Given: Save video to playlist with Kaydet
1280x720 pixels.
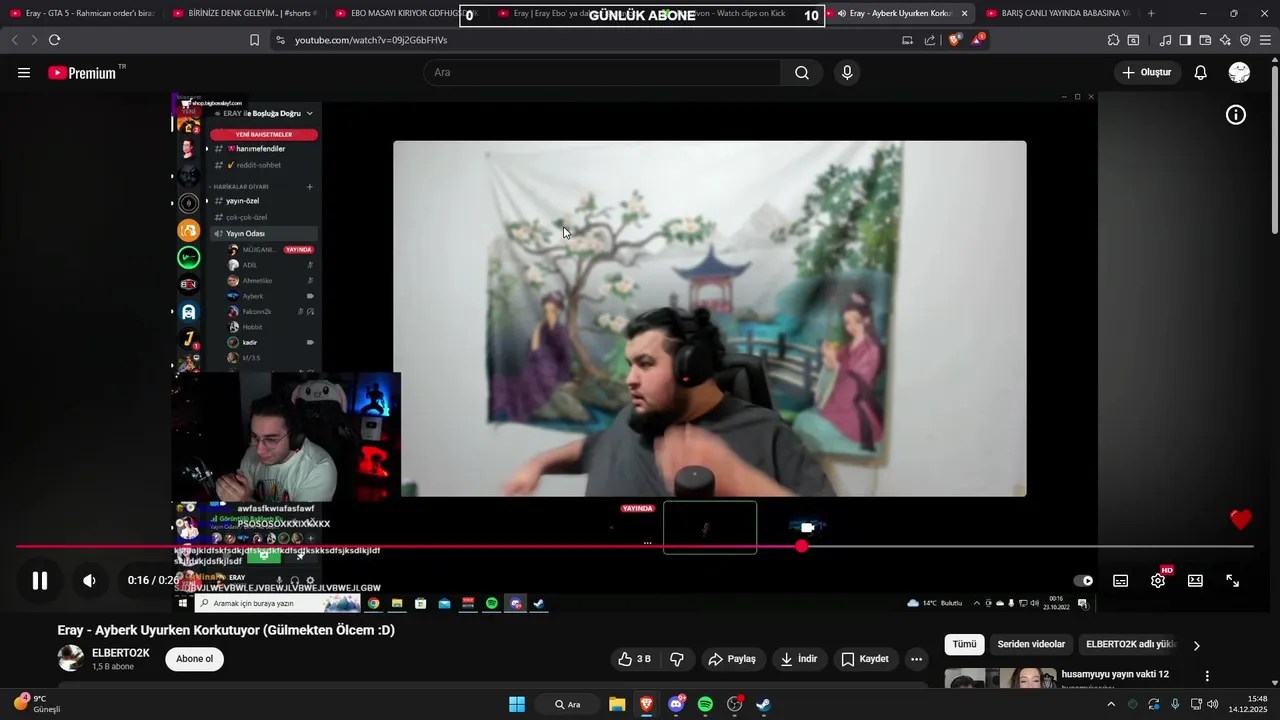Looking at the screenshot, I should [865, 659].
